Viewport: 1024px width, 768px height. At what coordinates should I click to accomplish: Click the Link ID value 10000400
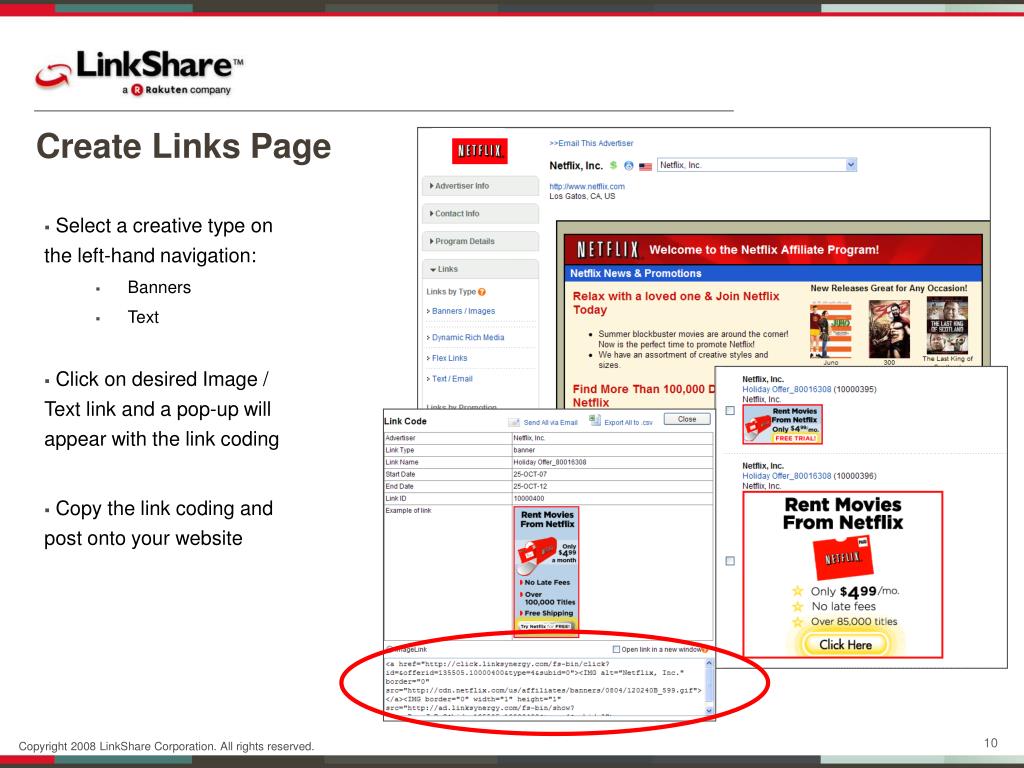coord(529,498)
